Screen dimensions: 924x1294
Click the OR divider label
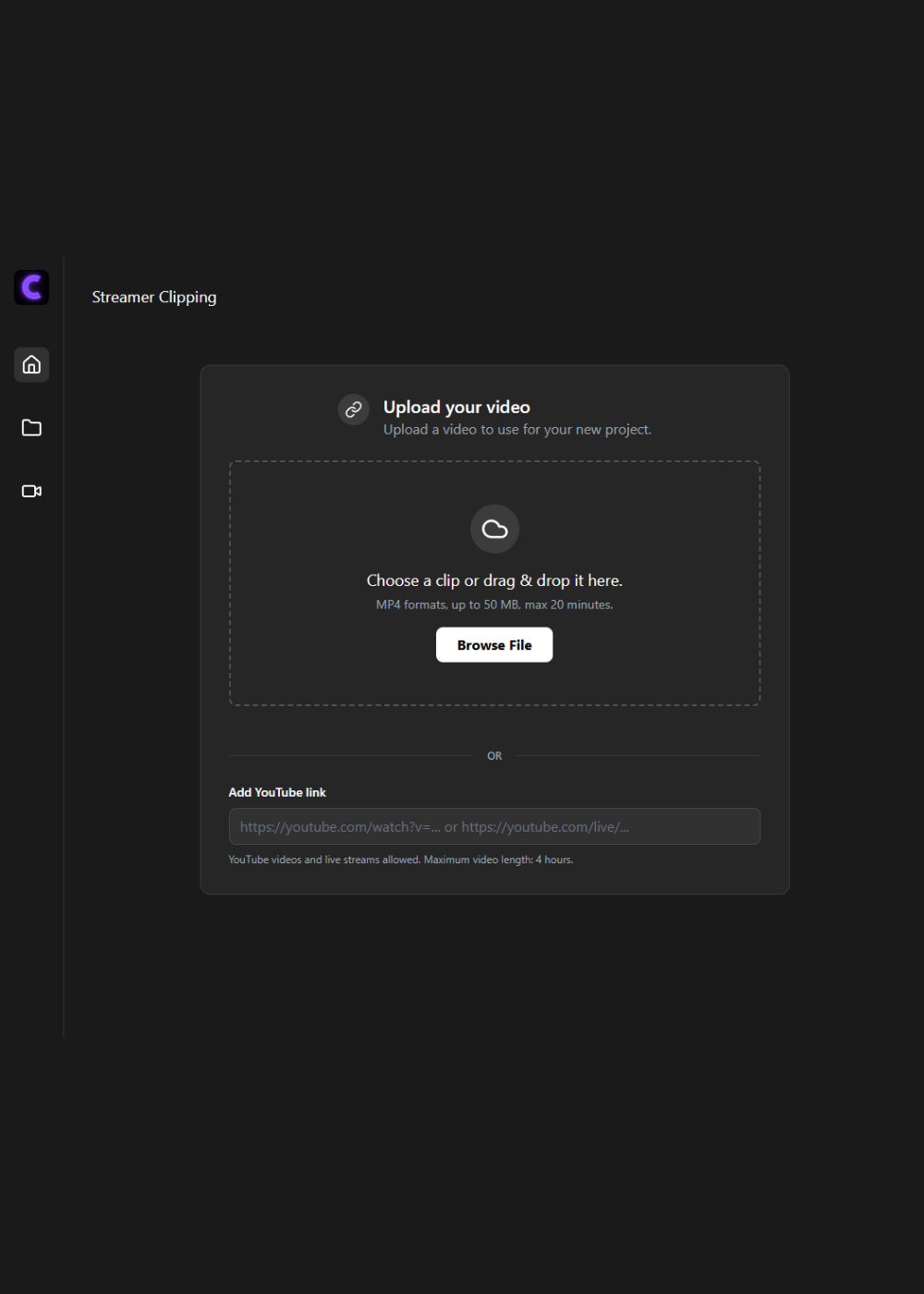click(494, 756)
